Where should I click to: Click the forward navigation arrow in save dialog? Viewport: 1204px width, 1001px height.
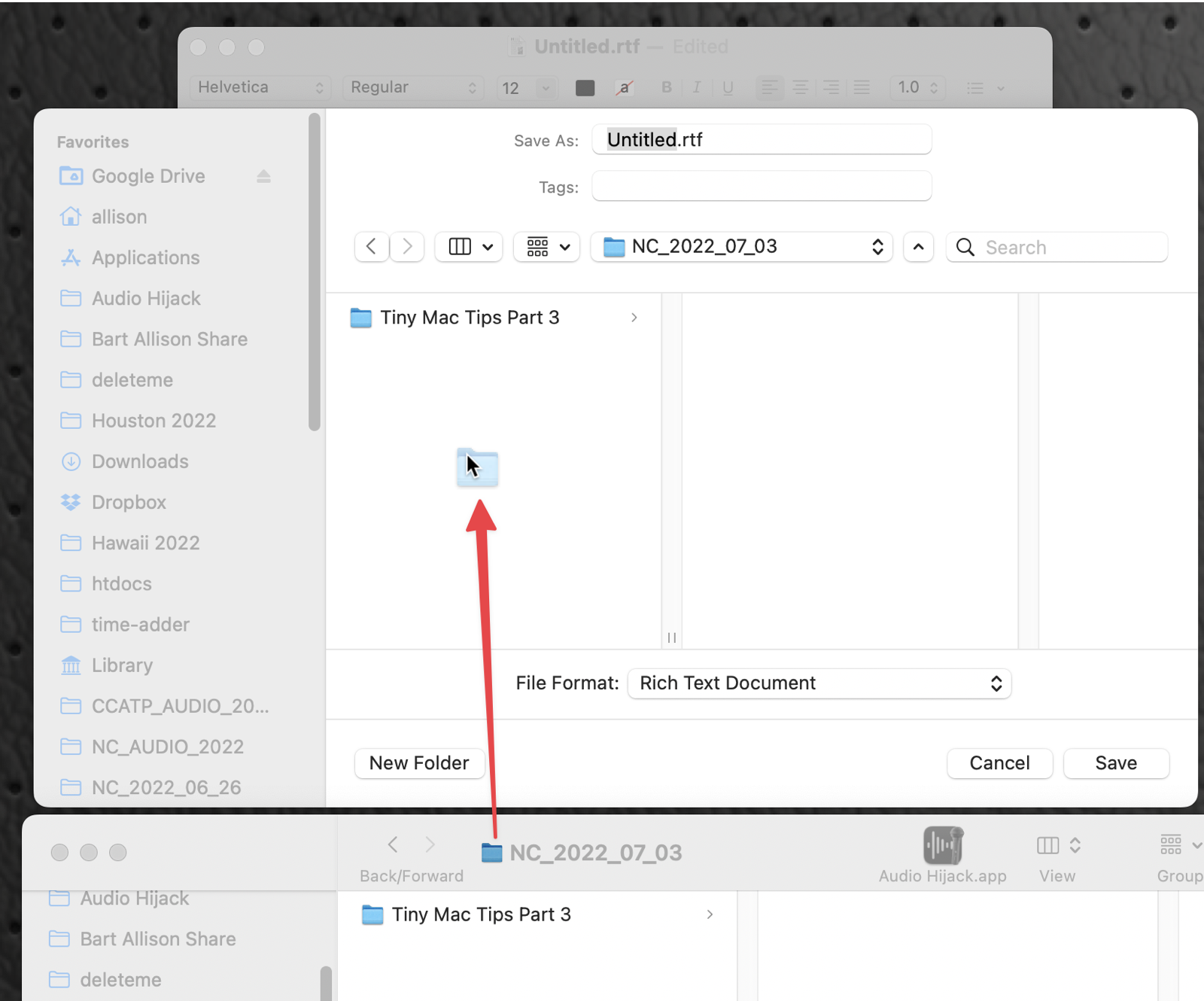coord(407,247)
